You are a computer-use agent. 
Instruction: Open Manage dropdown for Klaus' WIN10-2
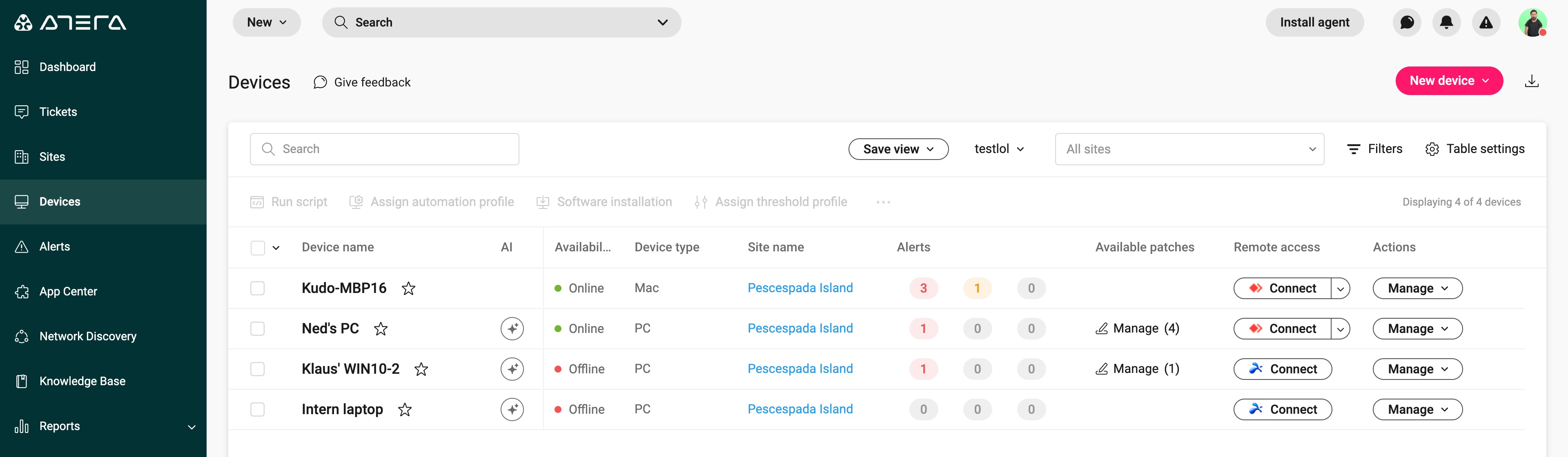click(1417, 369)
